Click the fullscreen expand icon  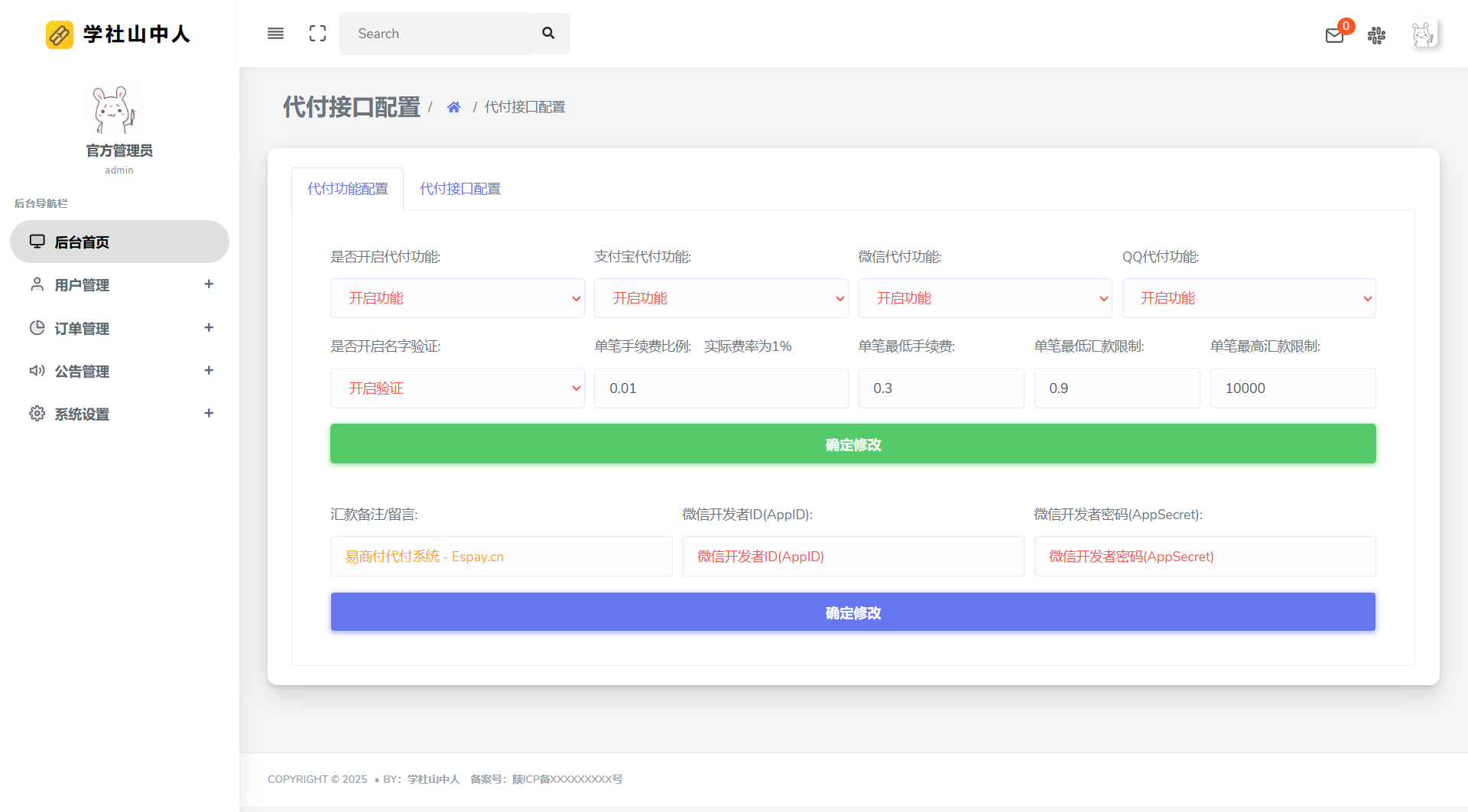tap(317, 33)
